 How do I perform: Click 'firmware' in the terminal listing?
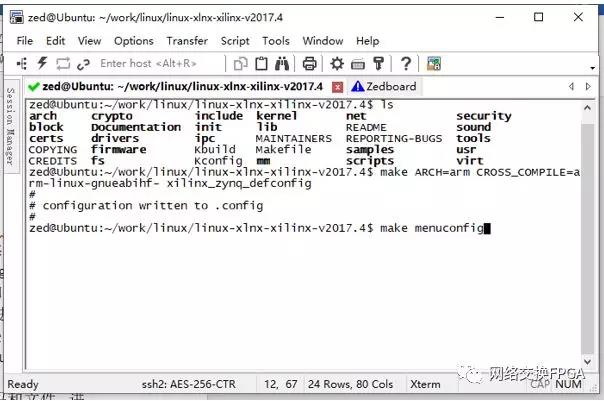[119, 149]
